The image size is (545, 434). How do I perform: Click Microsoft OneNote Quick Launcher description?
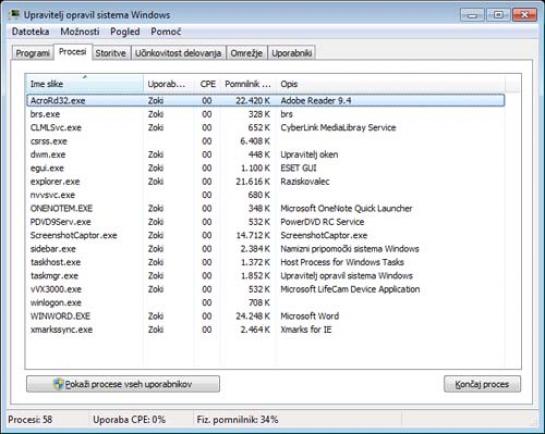346,208
